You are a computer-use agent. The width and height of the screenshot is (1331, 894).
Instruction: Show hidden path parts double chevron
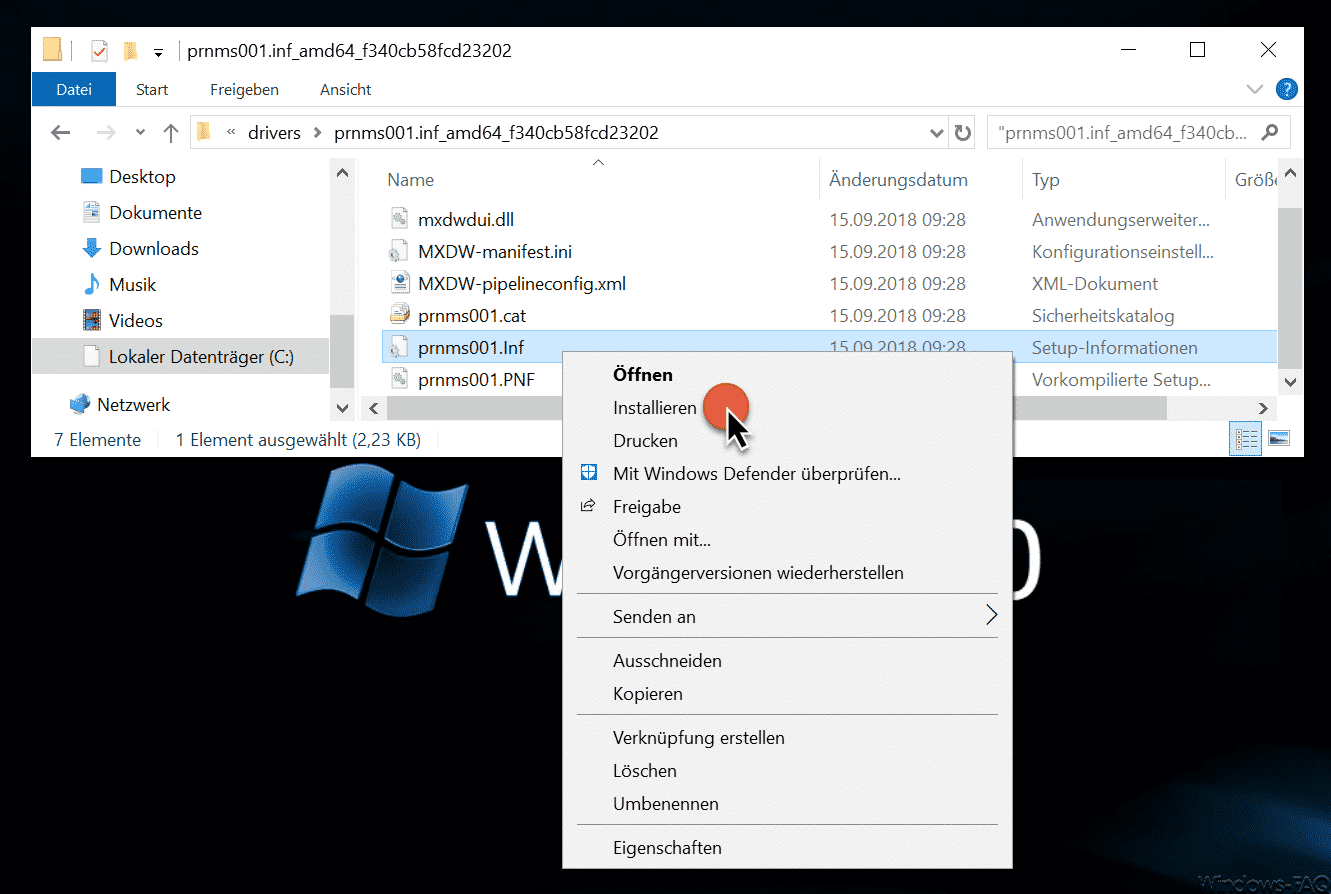pos(232,132)
